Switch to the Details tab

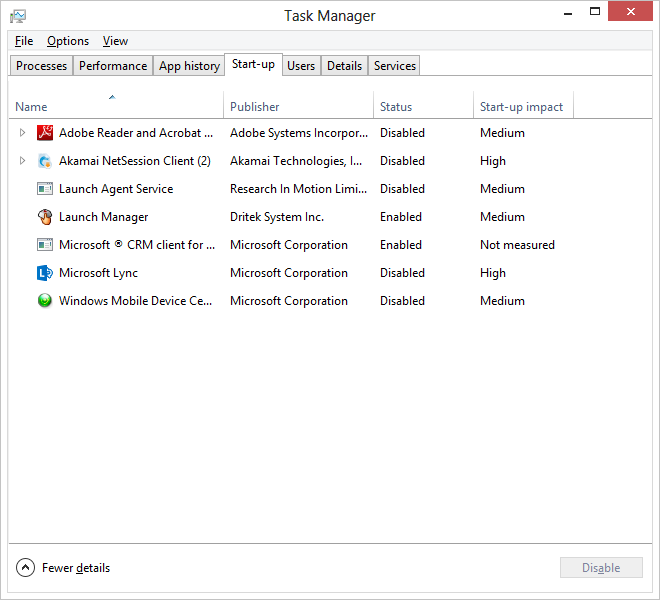click(x=344, y=66)
